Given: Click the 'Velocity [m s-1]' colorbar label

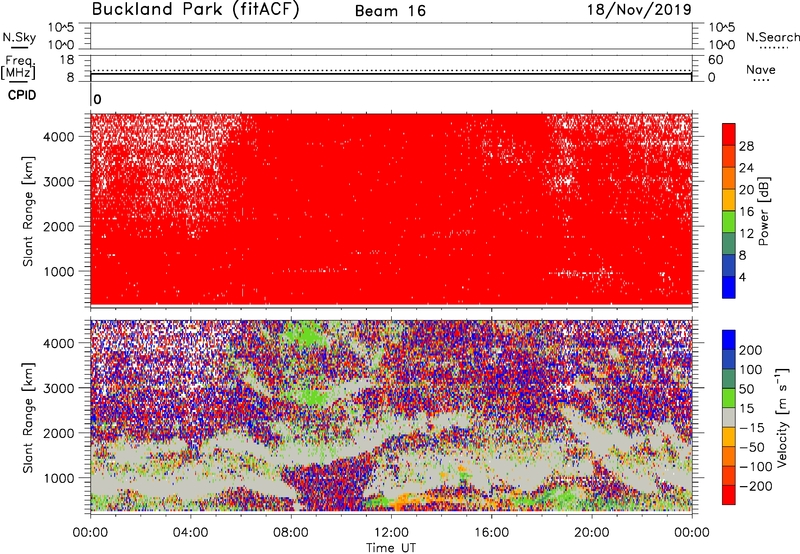Looking at the screenshot, I should (782, 417).
